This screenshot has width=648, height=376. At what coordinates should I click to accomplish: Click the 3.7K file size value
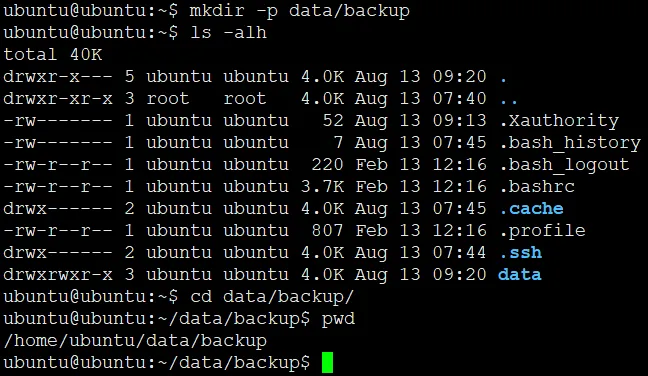pos(322,186)
